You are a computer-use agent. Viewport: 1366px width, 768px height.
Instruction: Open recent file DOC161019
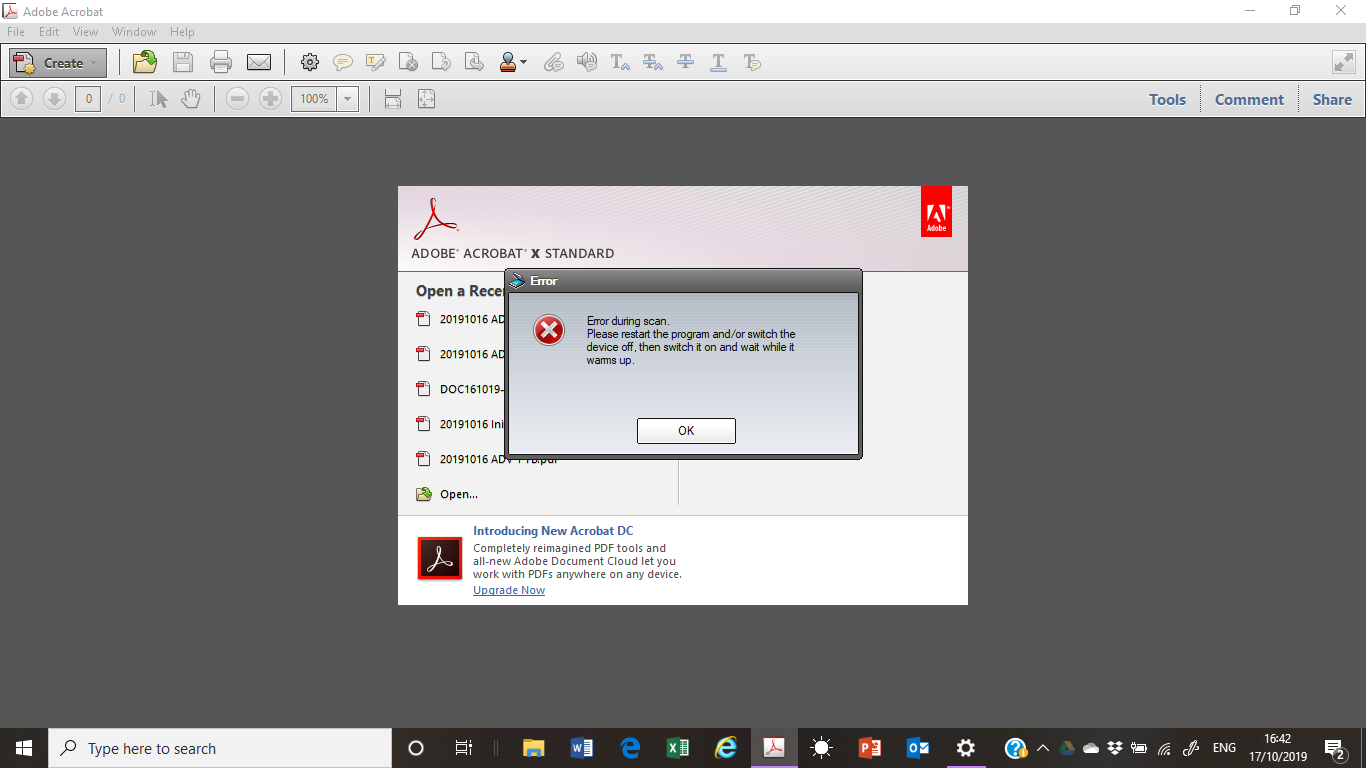(x=471, y=389)
